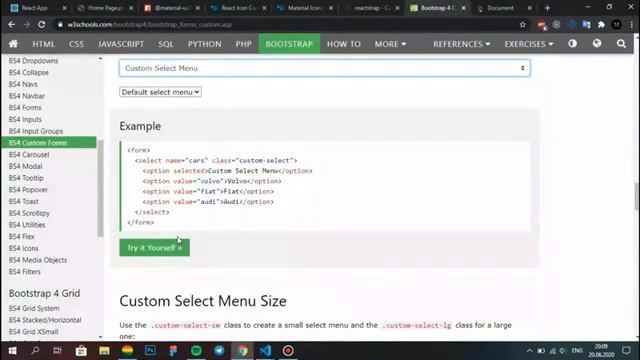Open Telegram from taskbar
The height and width of the screenshot is (360, 640).
[219, 351]
